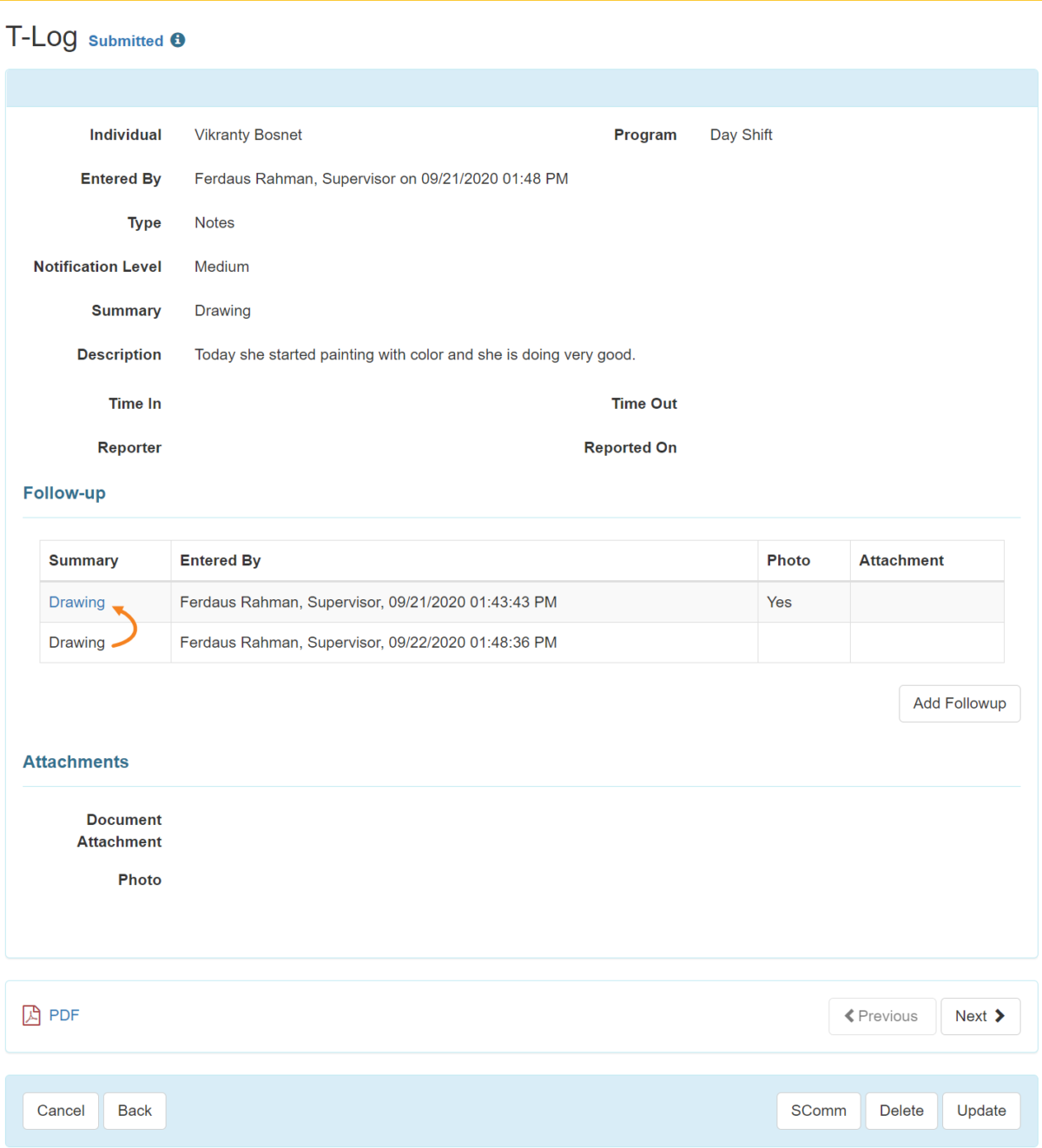Go Back using the bottom navigation
The image size is (1042, 1148).
pyautogui.click(x=134, y=1110)
